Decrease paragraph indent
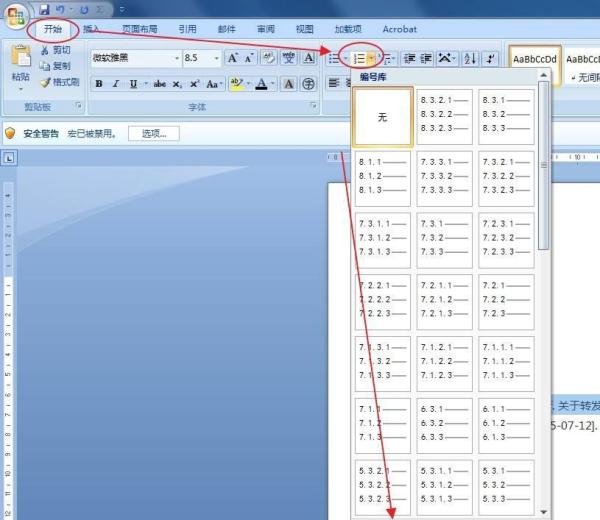The height and width of the screenshot is (520, 600). pos(410,58)
